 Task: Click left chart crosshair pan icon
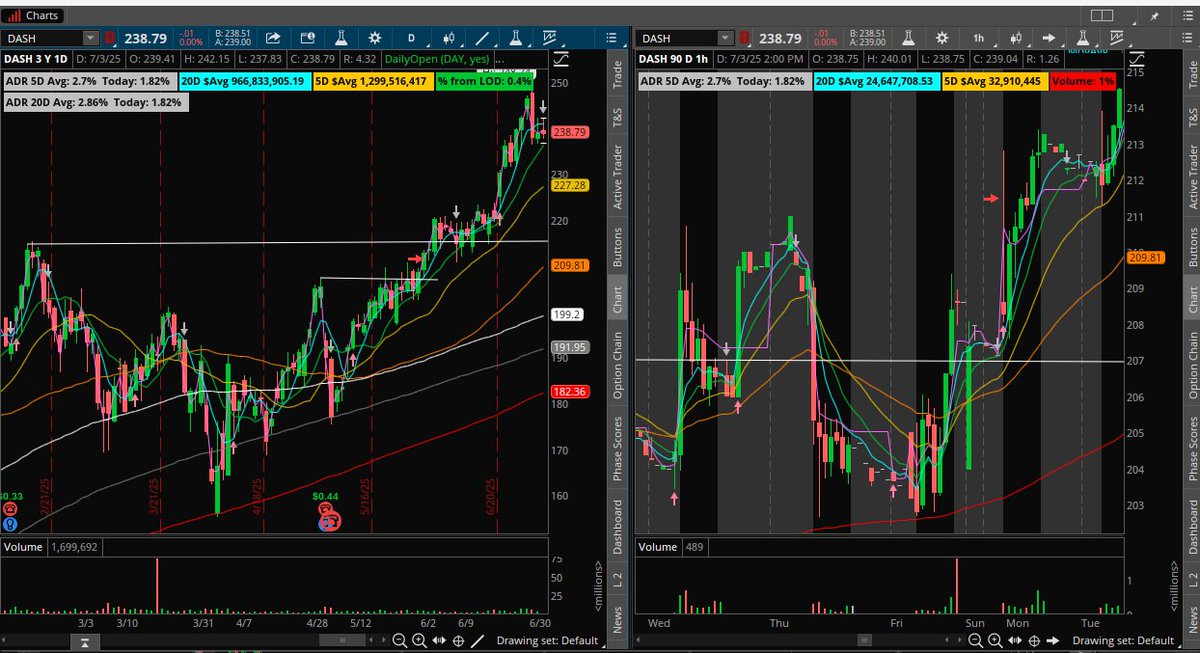point(456,640)
